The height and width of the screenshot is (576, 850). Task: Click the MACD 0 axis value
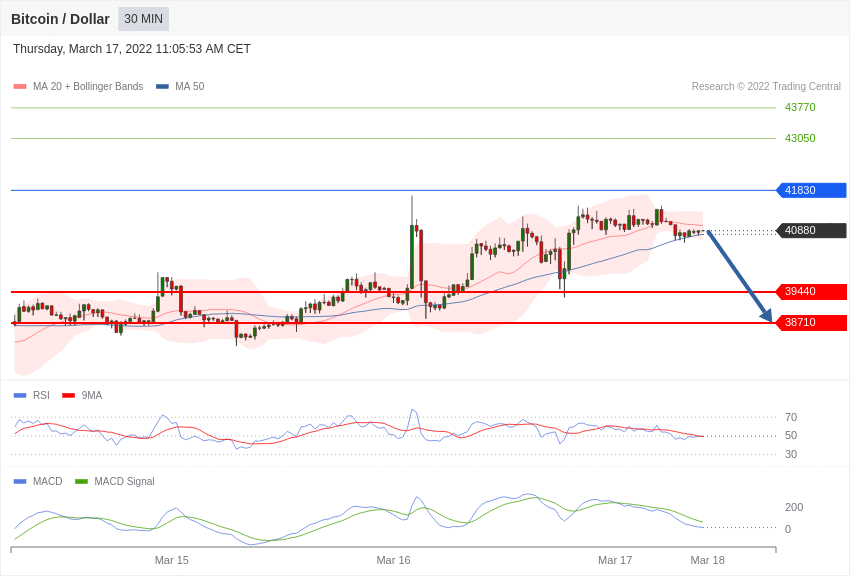click(788, 529)
